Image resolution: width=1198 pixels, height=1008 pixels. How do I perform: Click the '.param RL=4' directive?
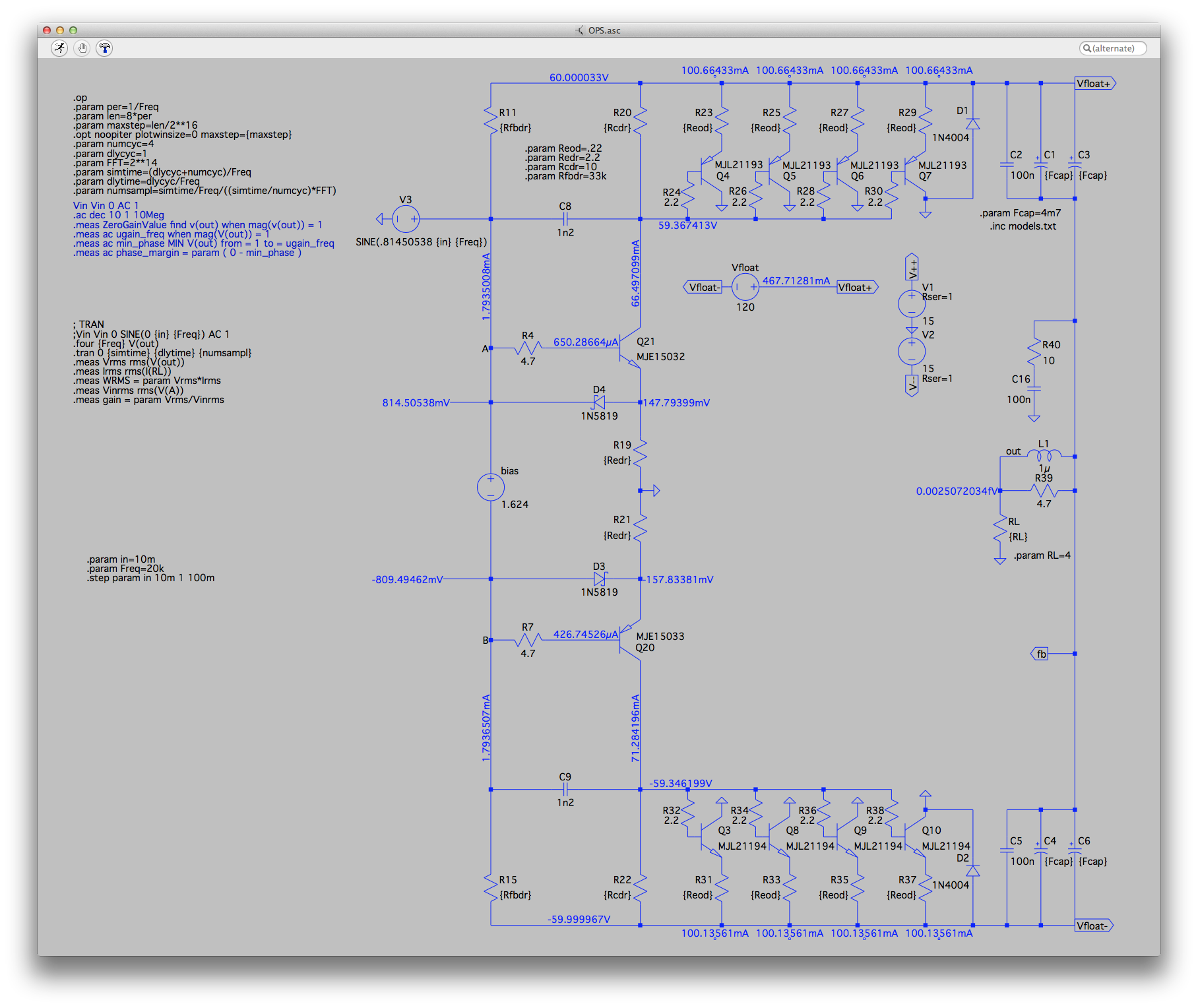(x=1042, y=555)
